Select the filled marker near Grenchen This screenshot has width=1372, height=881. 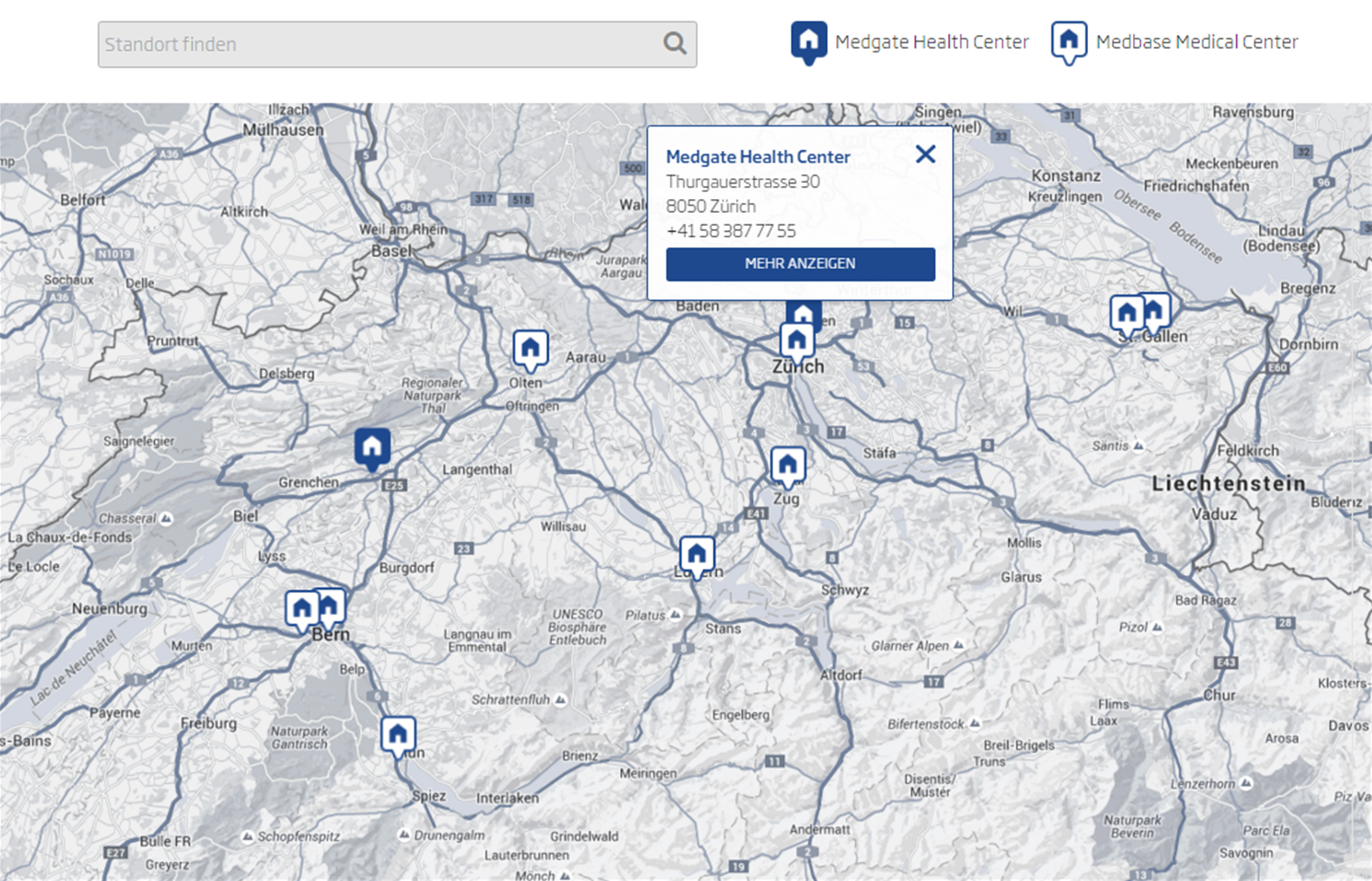372,449
